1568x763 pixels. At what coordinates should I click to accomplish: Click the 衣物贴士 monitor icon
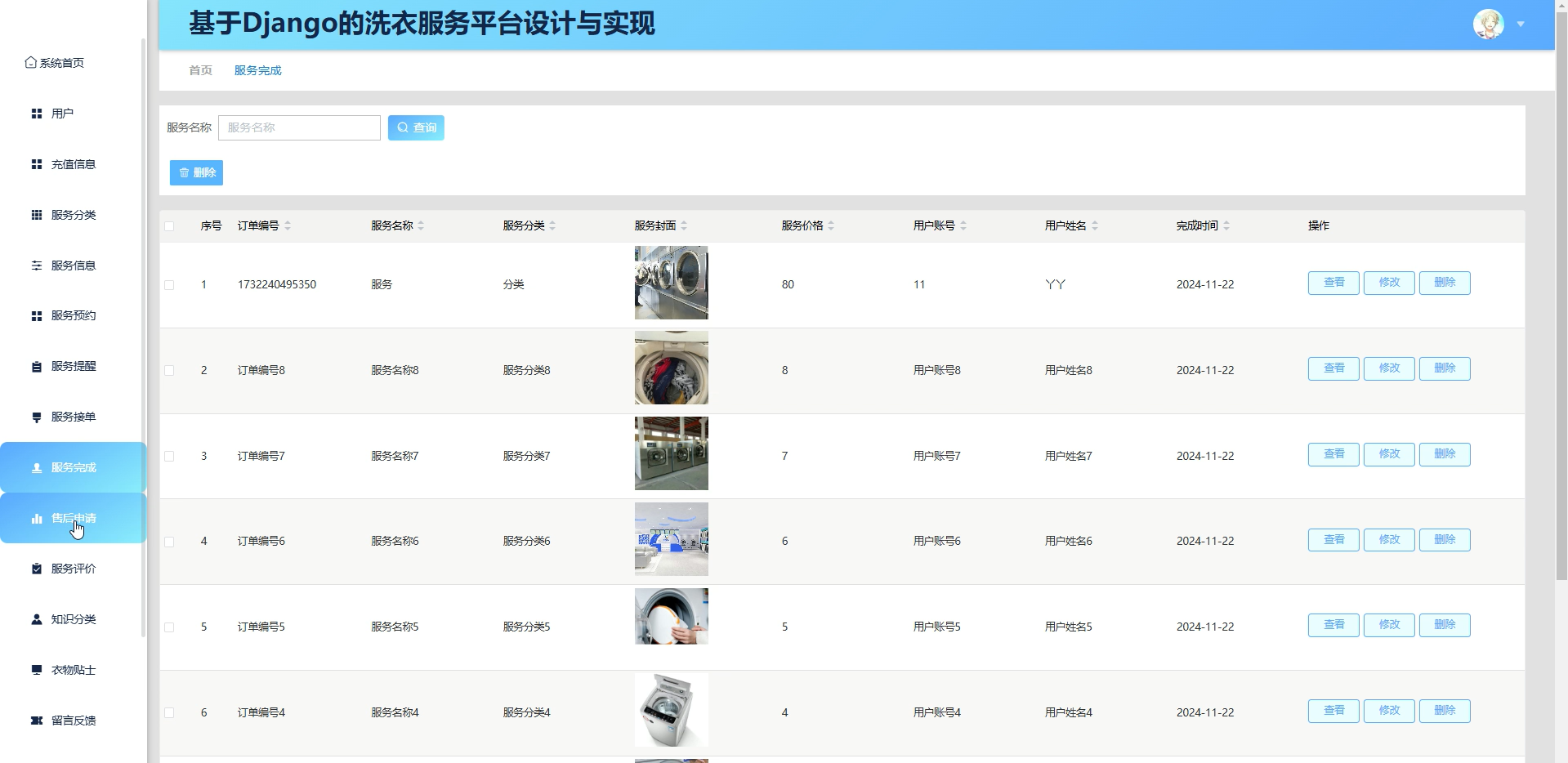[37, 671]
